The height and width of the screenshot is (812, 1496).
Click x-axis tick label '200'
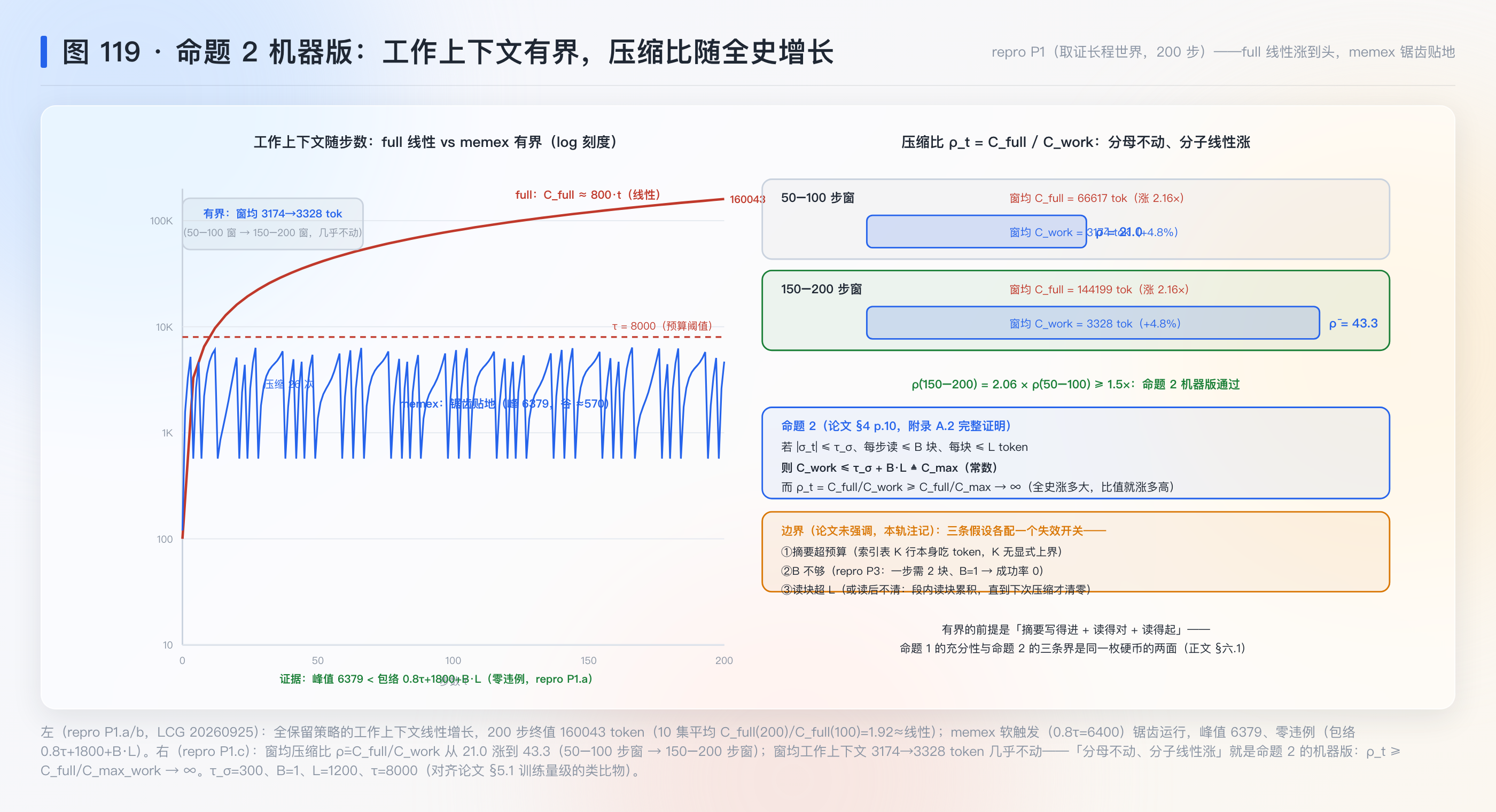[x=724, y=660]
